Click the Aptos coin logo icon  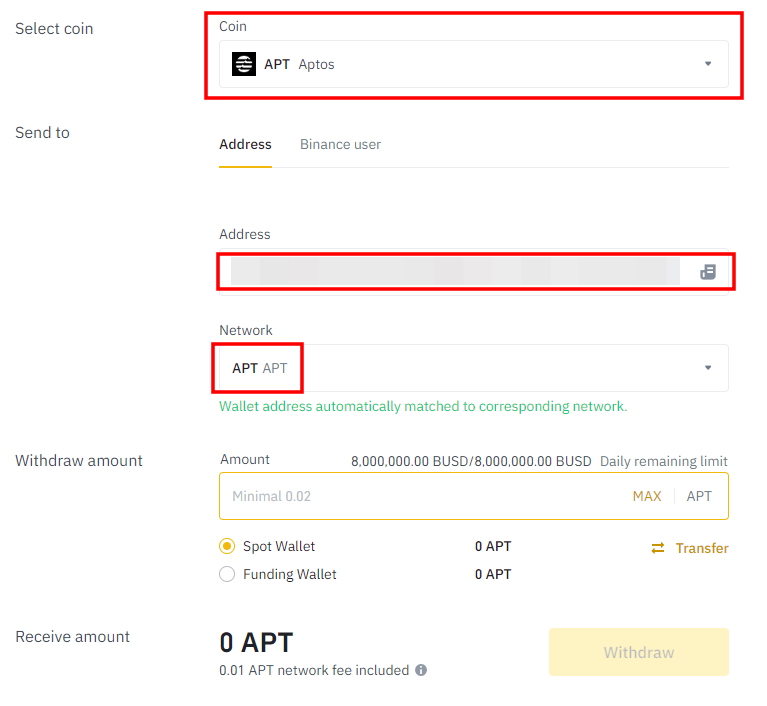coord(244,64)
